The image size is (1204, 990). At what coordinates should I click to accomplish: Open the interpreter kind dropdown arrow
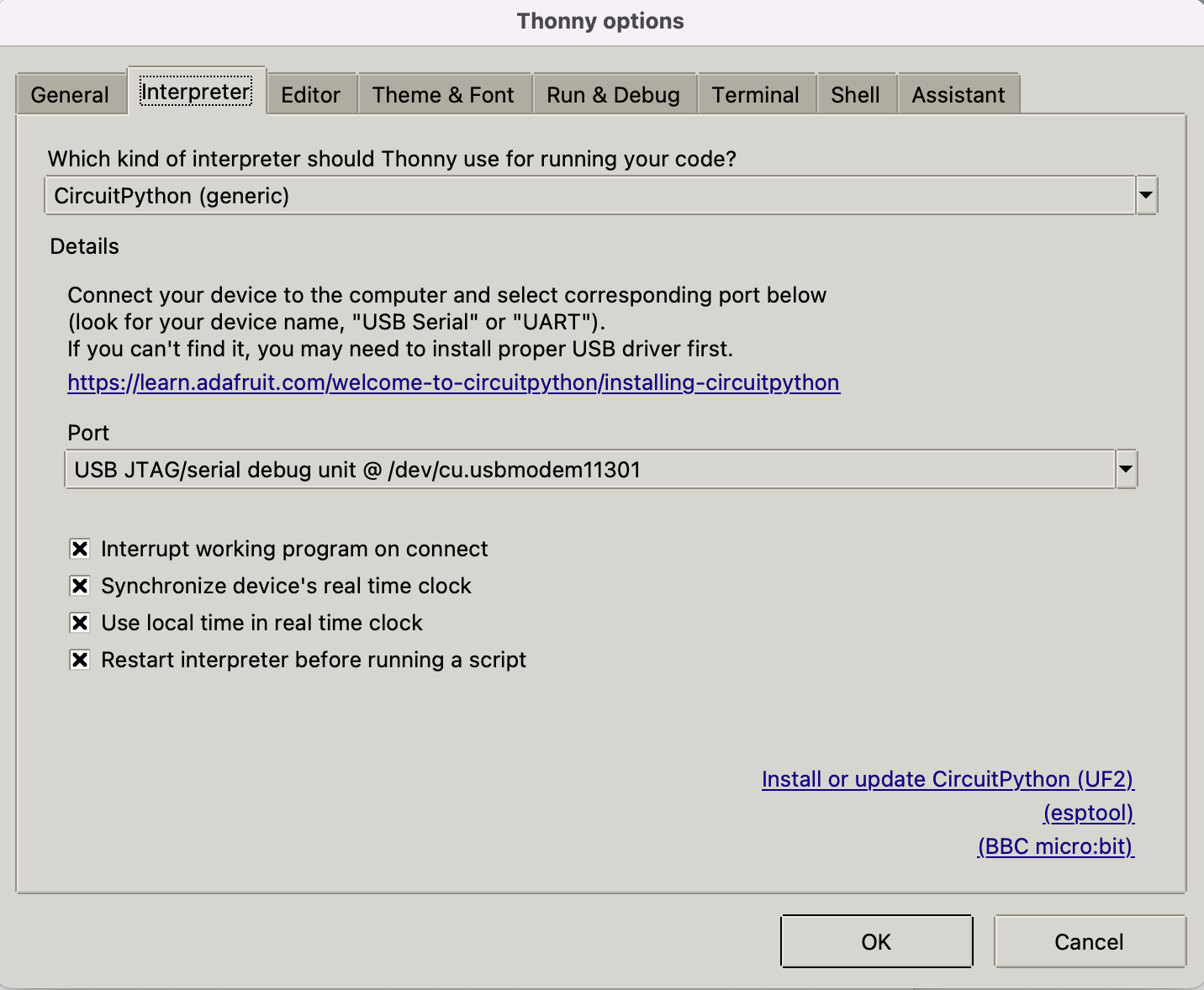point(1146,196)
